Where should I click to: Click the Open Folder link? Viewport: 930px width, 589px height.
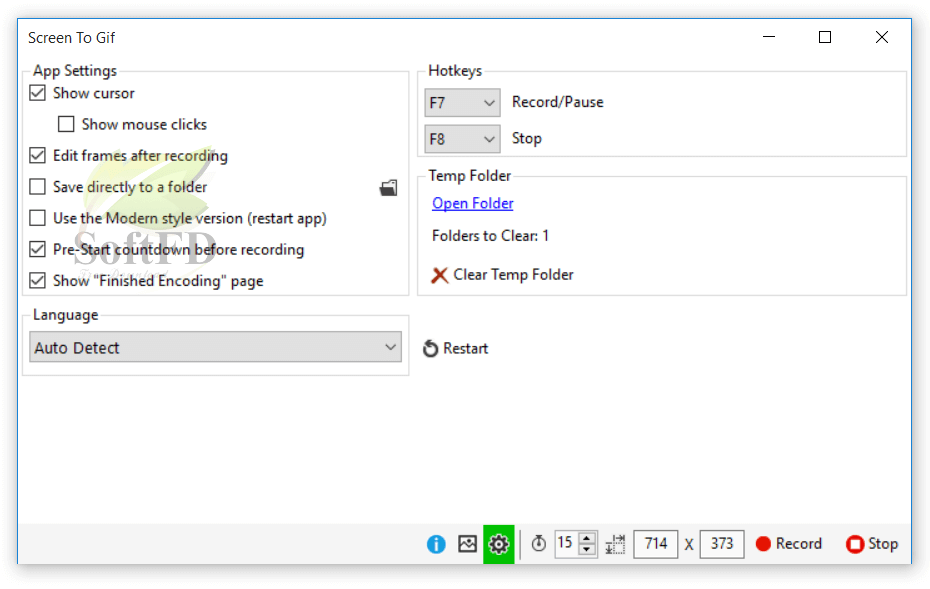[x=473, y=203]
